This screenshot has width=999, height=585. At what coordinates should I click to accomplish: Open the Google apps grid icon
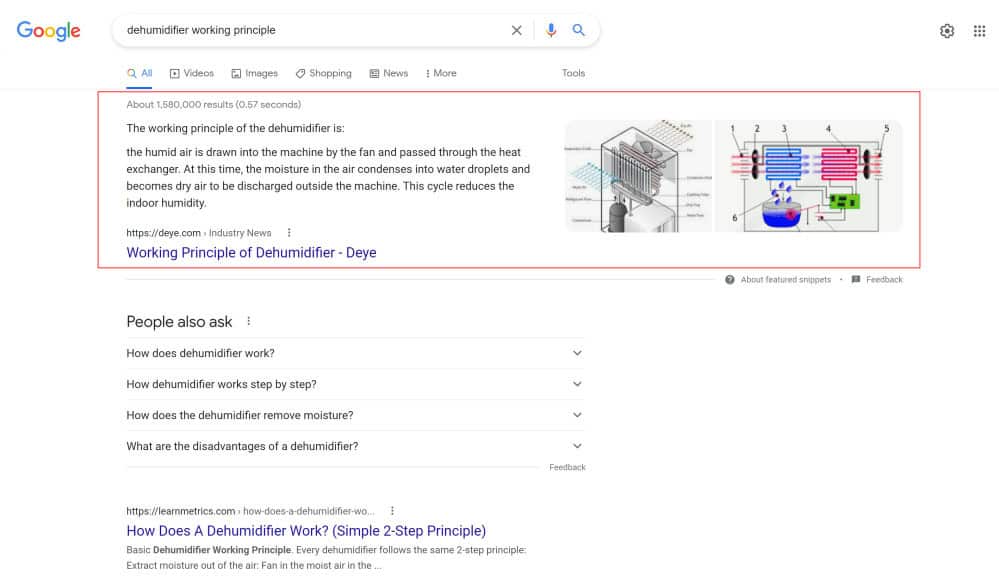[x=979, y=31]
